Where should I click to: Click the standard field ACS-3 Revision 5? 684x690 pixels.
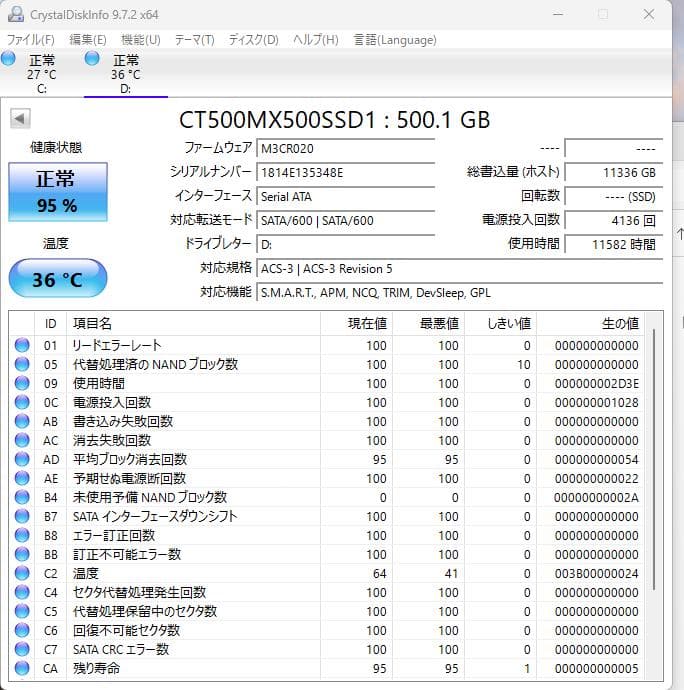(x=460, y=268)
